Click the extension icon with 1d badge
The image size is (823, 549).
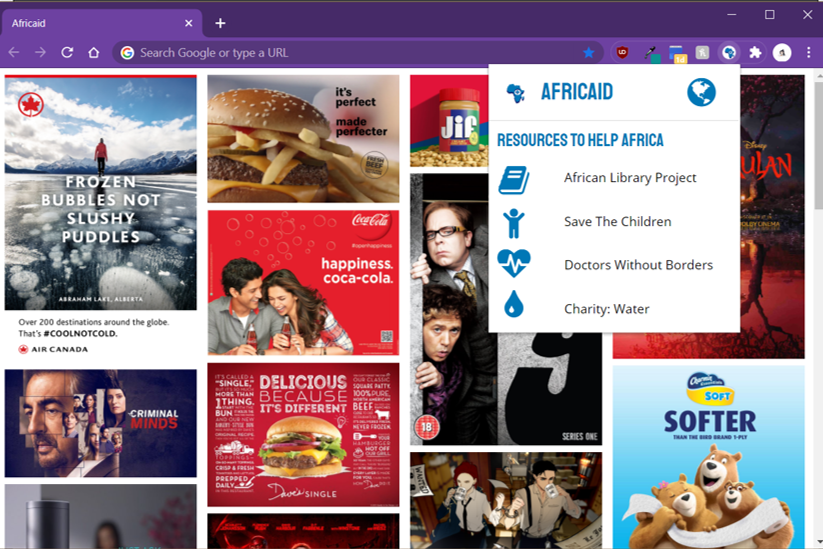(677, 54)
